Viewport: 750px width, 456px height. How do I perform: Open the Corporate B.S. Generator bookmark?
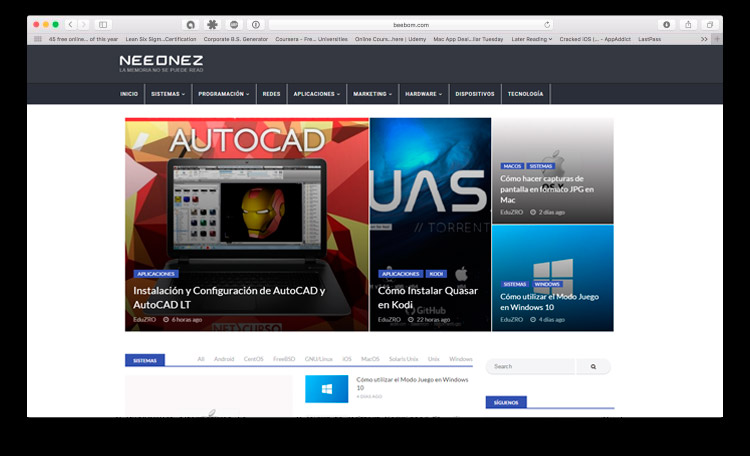(x=236, y=39)
